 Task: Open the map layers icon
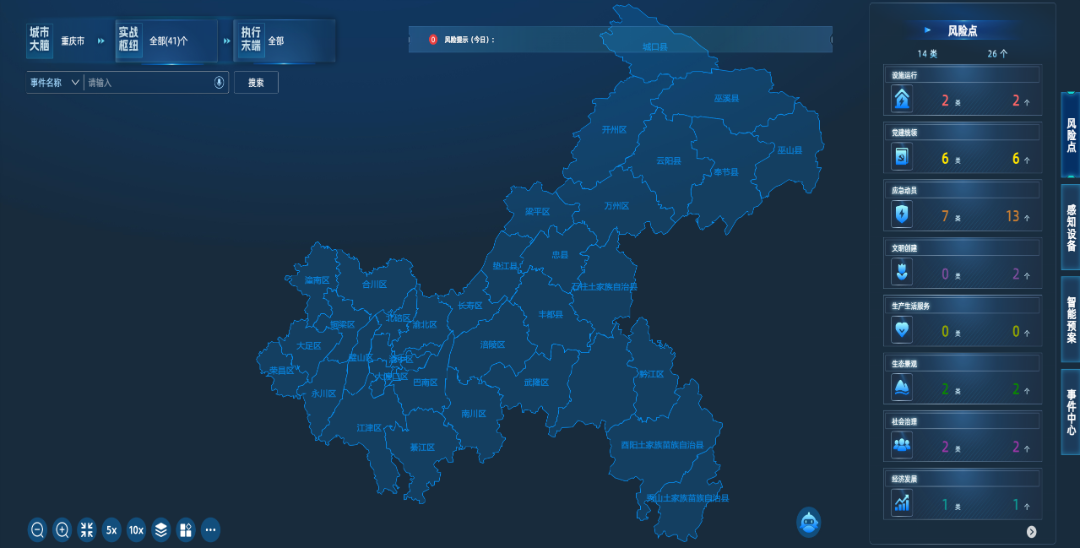(x=160, y=529)
